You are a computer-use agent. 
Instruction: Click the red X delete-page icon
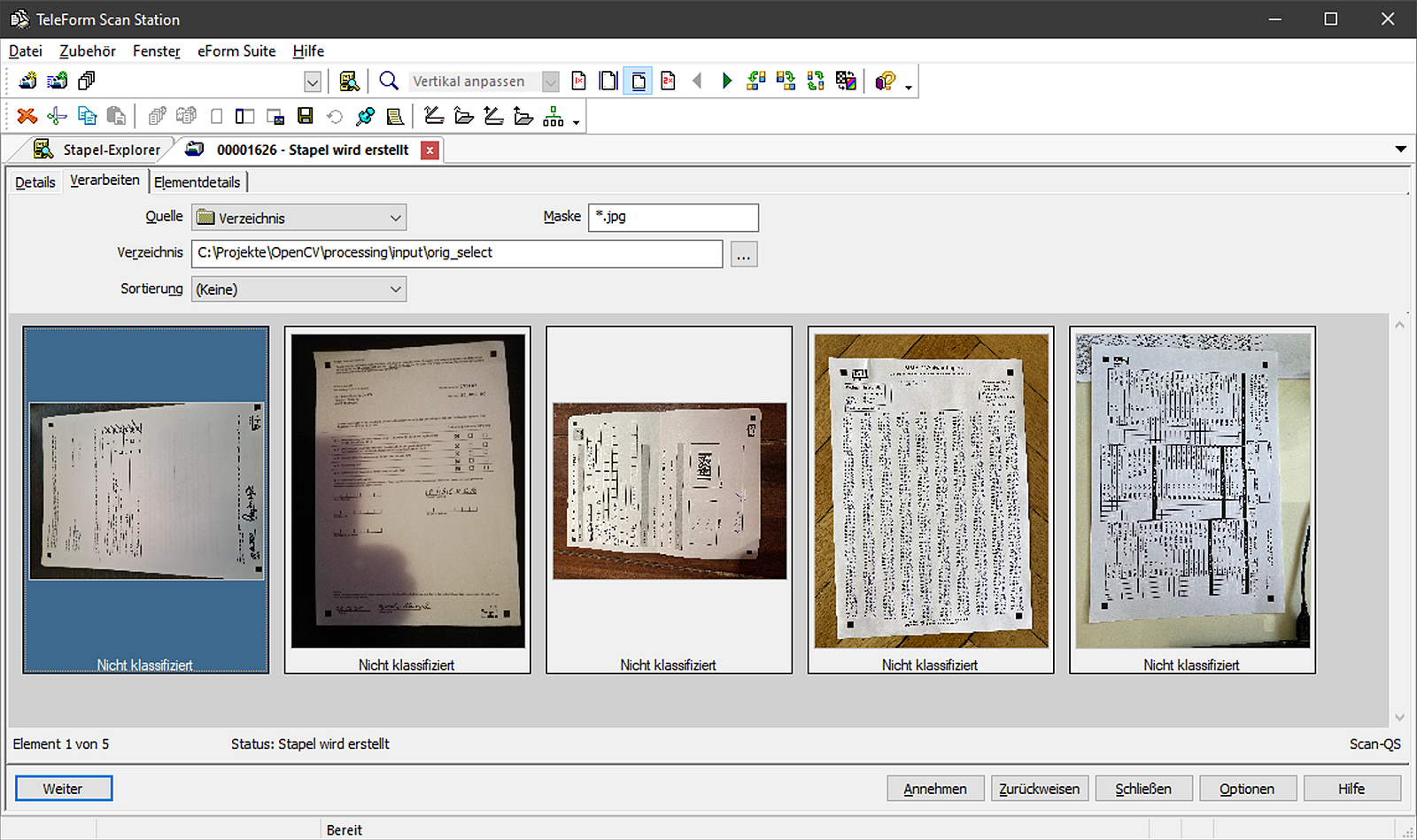tap(26, 116)
